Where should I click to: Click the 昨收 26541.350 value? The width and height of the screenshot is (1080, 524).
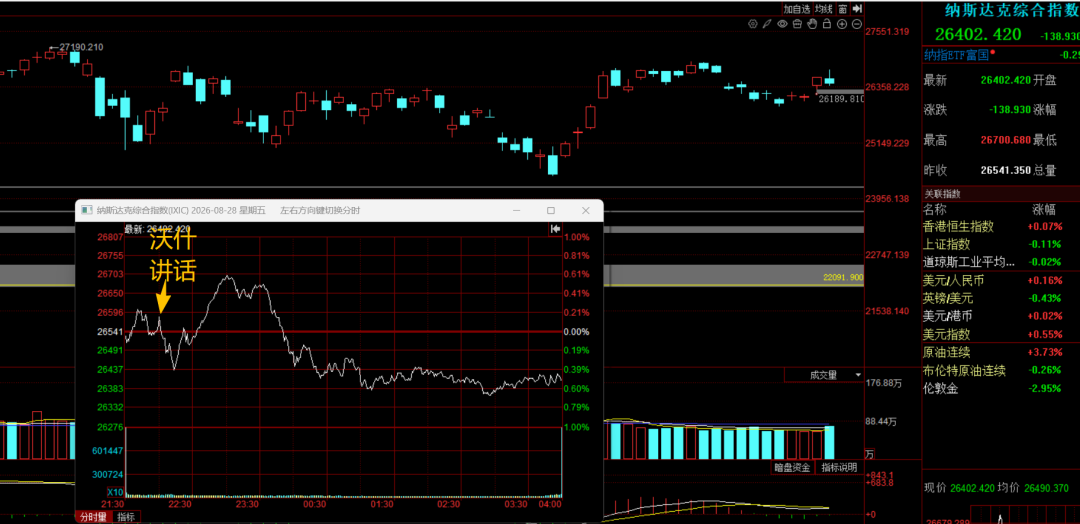tap(1005, 170)
